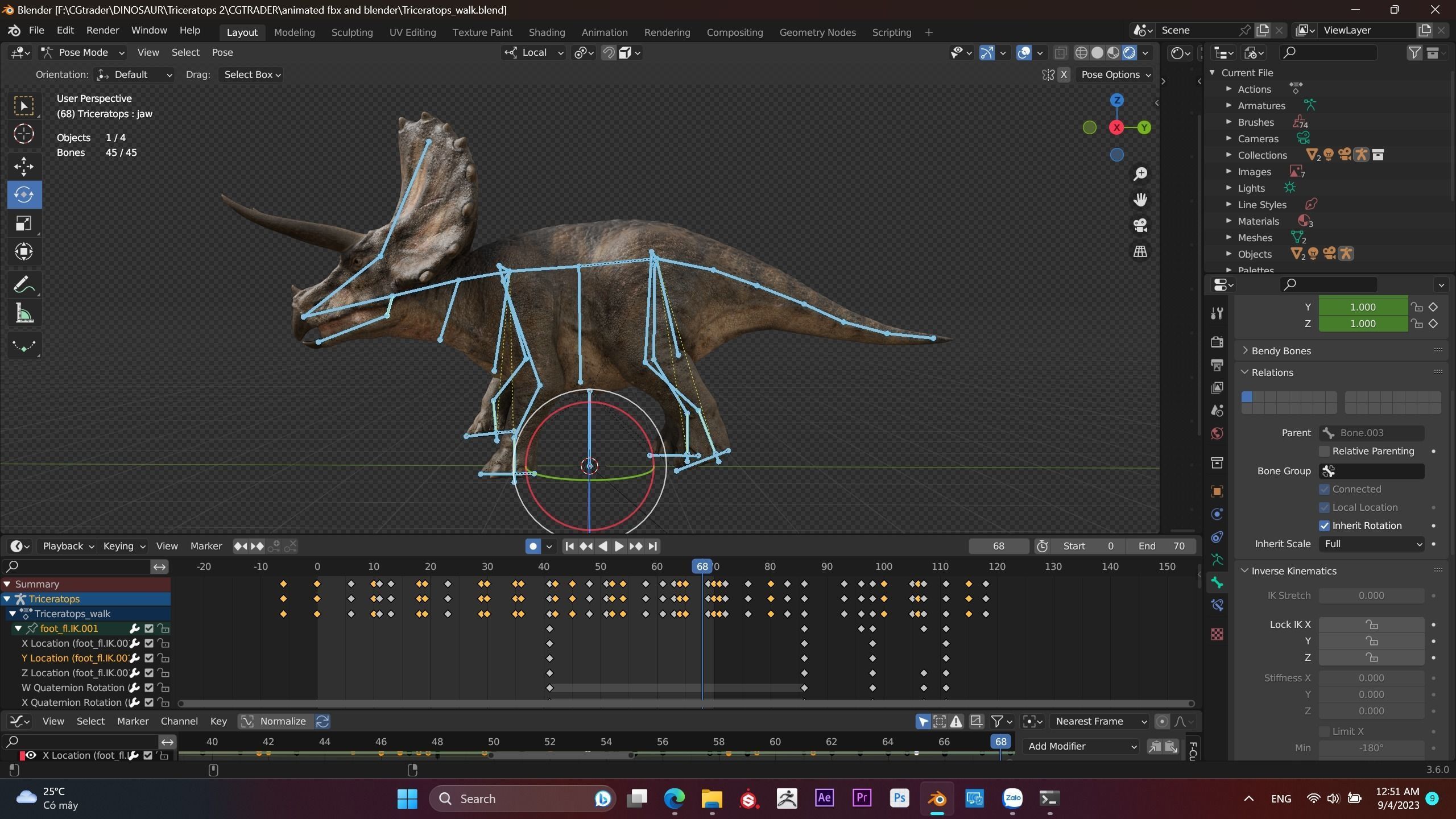
Task: Open the Inherit Scale Full dropdown
Action: click(1371, 544)
